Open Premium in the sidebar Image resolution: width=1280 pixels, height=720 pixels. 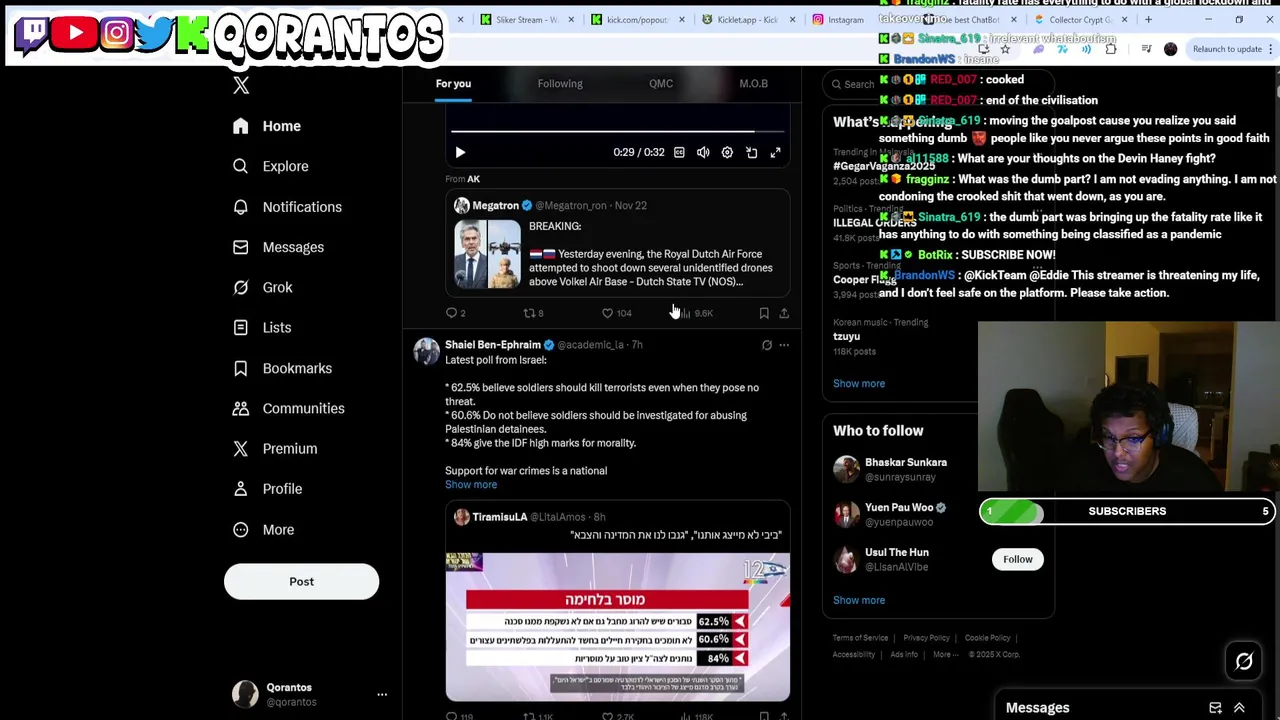(275, 448)
